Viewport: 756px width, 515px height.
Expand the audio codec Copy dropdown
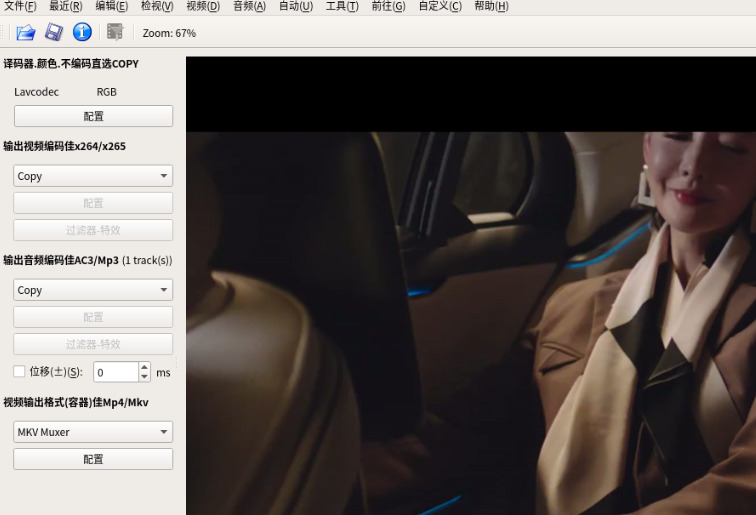[x=93, y=290]
